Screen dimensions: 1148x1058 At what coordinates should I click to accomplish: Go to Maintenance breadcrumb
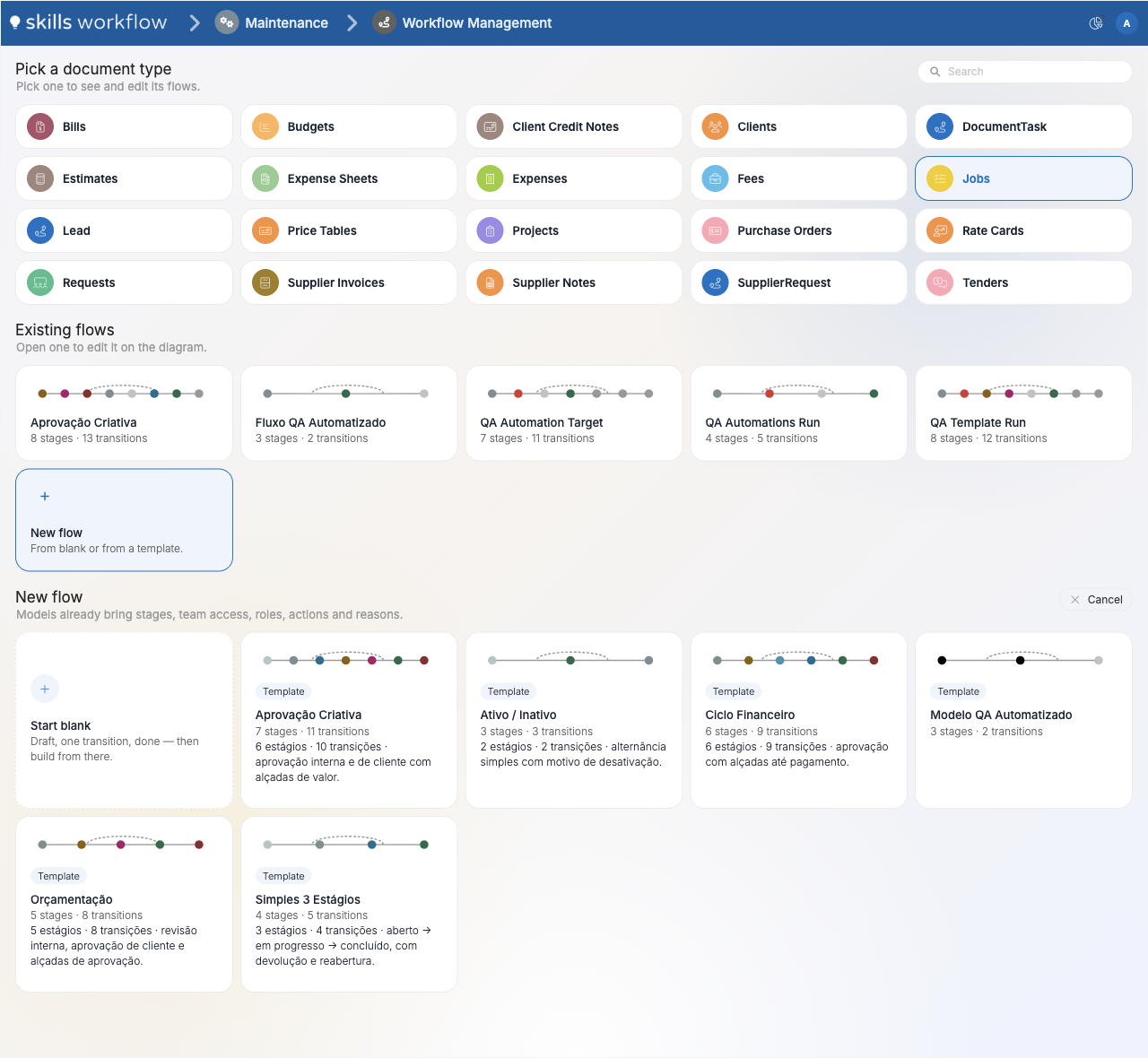point(272,22)
